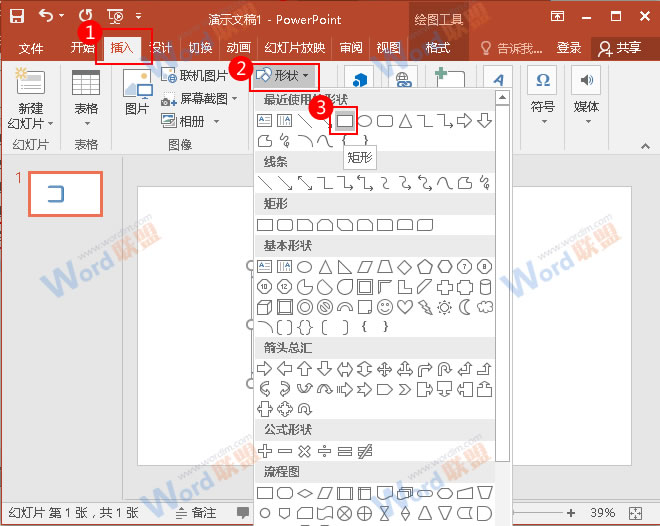
Task: Select the division sign in 公式形状
Action: [x=325, y=452]
